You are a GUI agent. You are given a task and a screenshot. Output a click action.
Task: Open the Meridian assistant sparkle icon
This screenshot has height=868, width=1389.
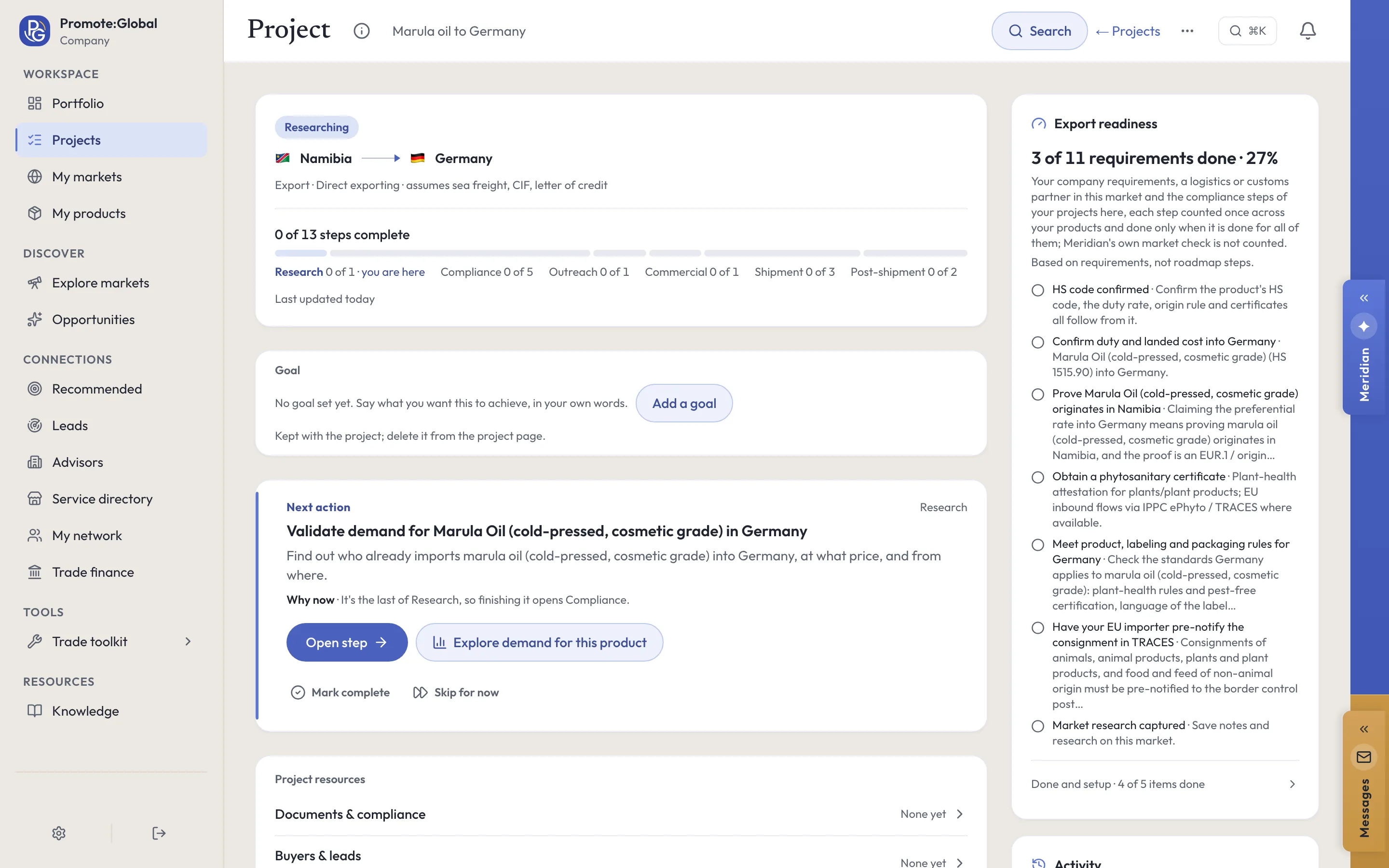tap(1364, 326)
